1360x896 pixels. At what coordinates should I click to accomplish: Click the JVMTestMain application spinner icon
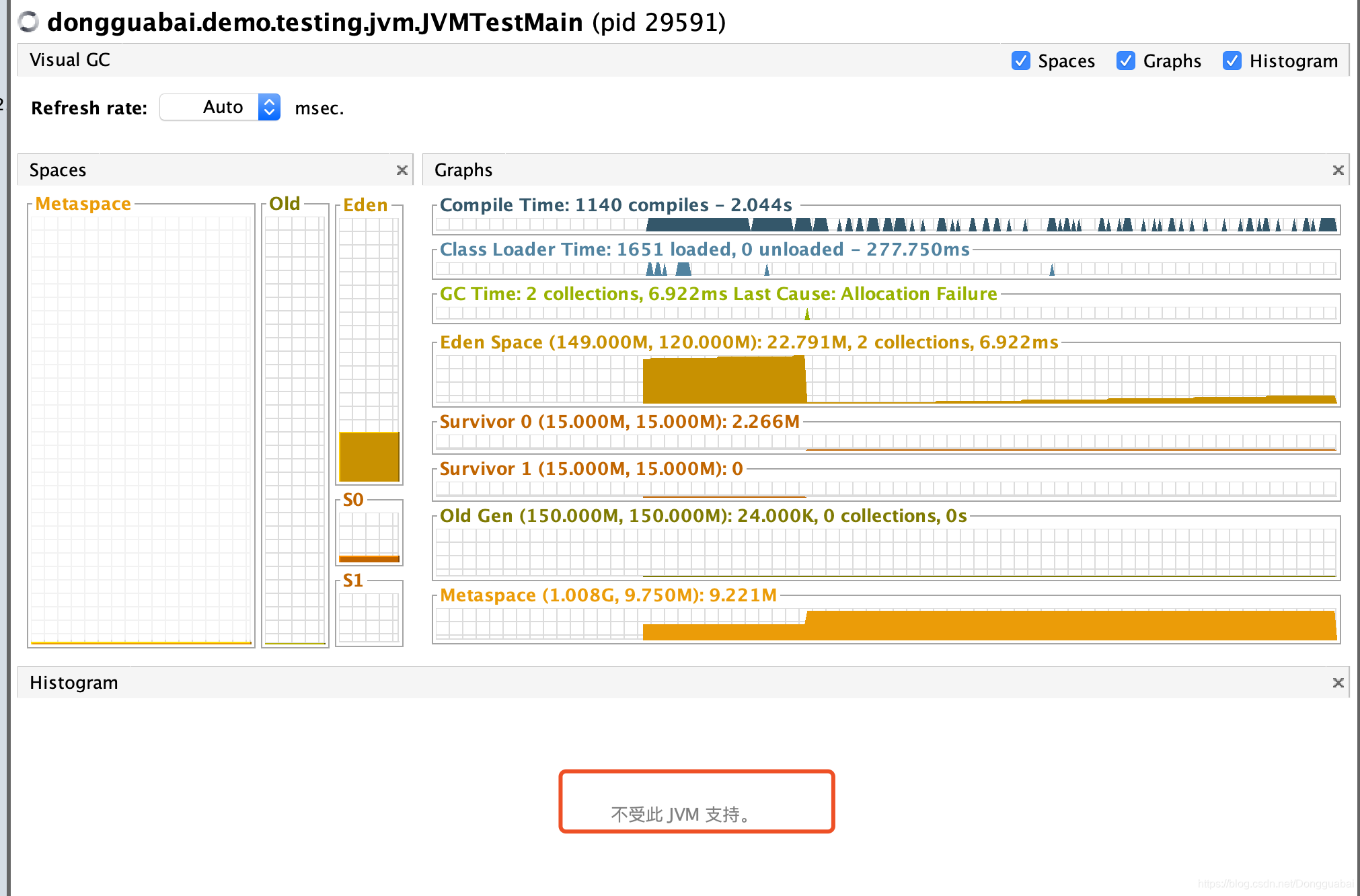pos(28,22)
